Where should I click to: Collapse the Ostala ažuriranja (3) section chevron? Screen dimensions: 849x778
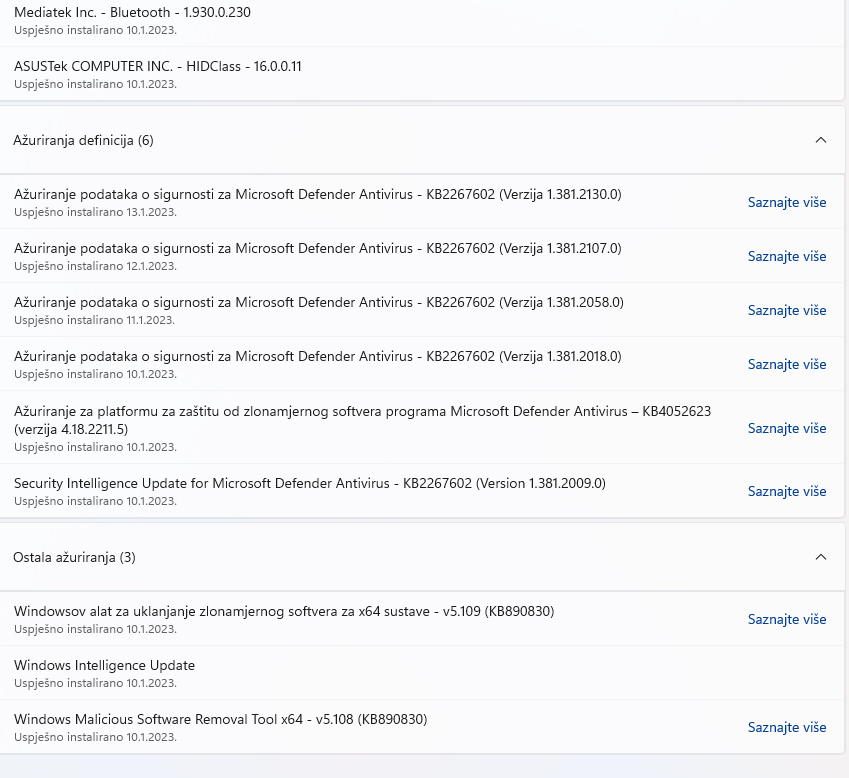[820, 557]
